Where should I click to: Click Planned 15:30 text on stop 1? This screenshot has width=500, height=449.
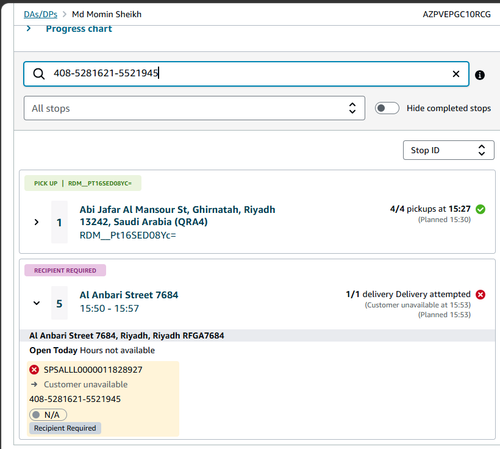pyautogui.click(x=444, y=220)
